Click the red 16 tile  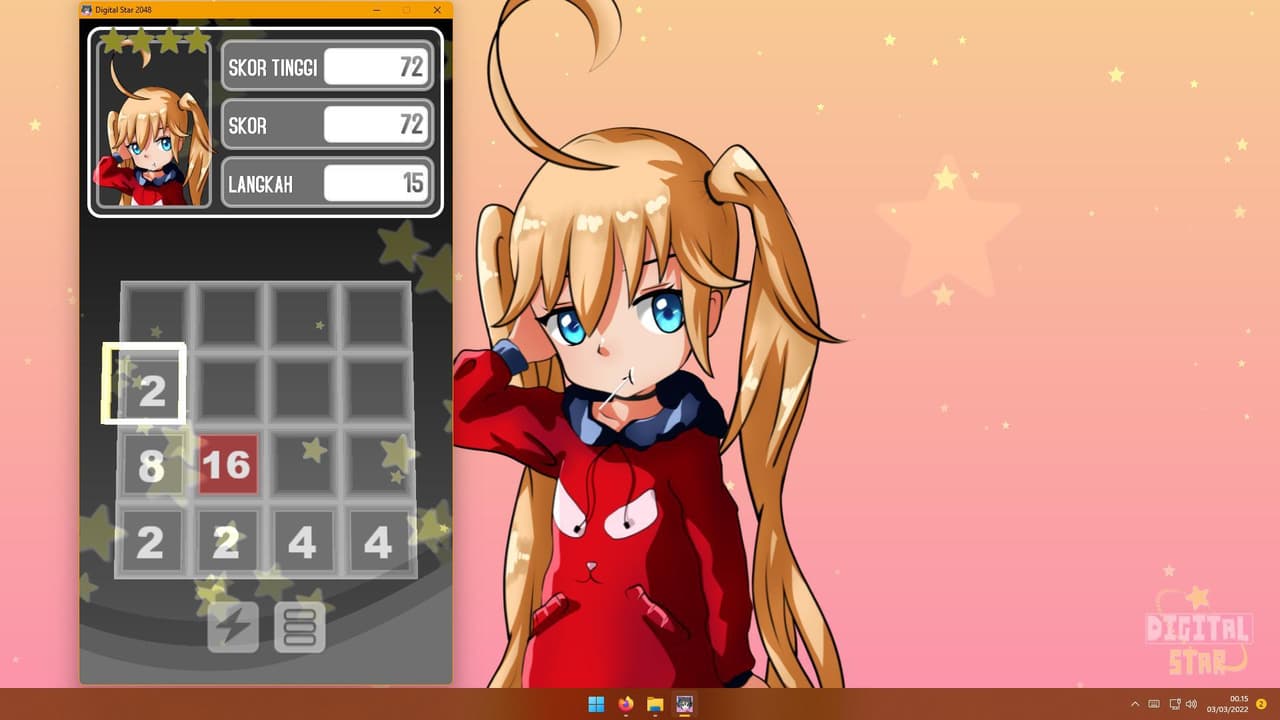click(228, 465)
